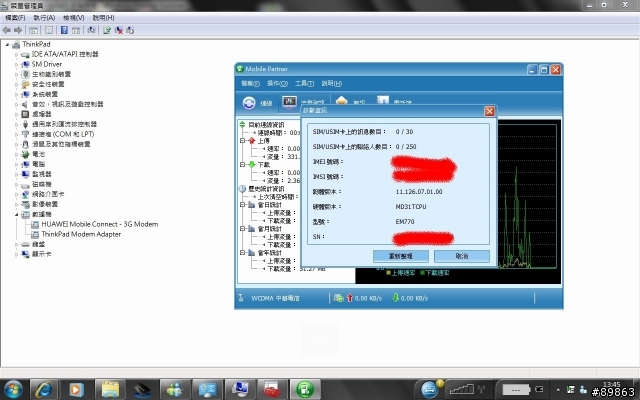Click the EM770 model value in dialog
The image size is (640, 400).
point(405,222)
